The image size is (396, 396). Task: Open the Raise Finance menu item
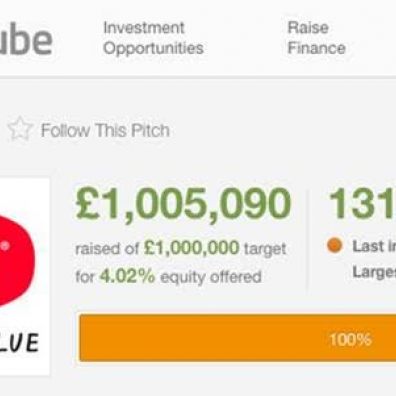pyautogui.click(x=316, y=38)
